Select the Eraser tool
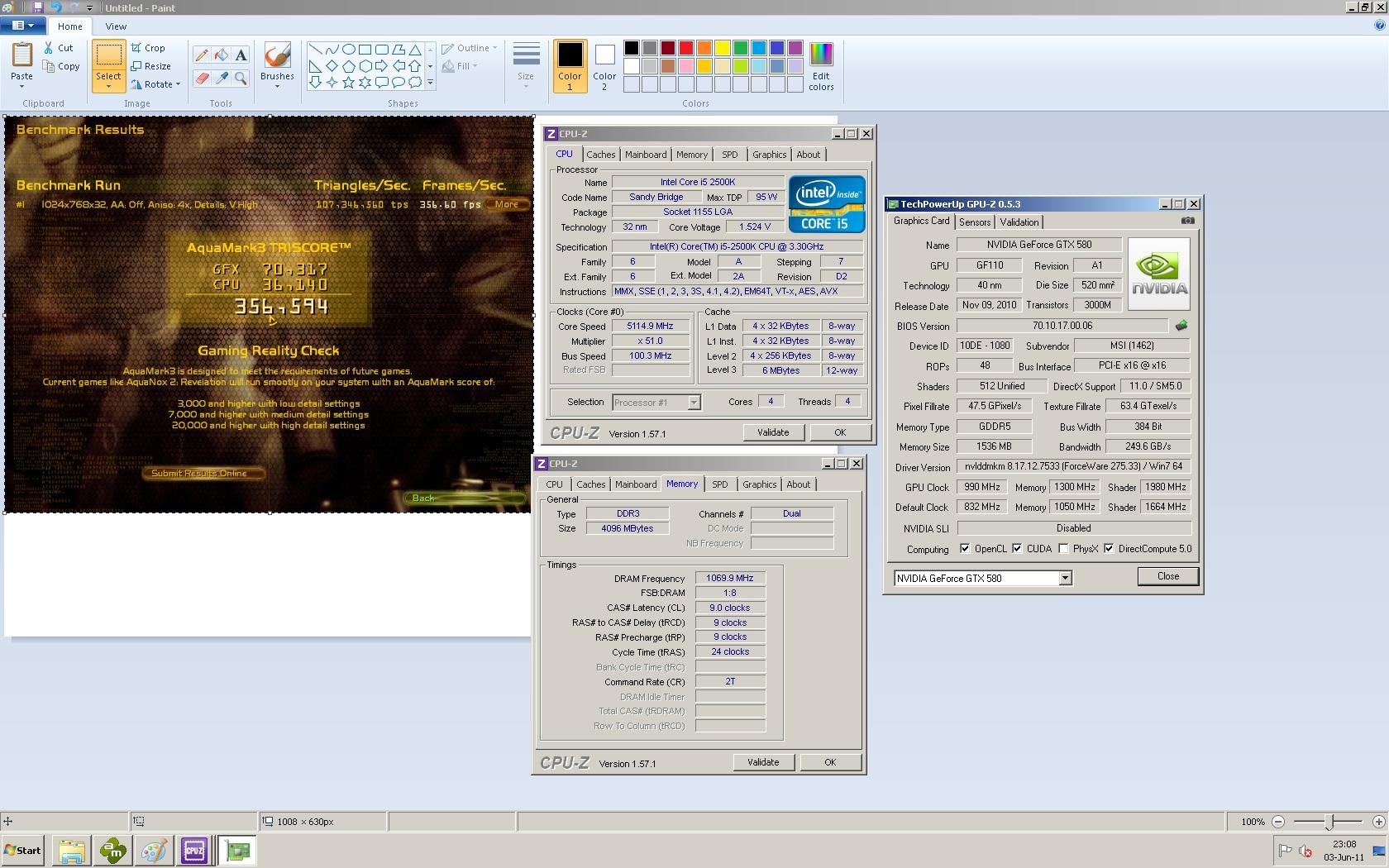The image size is (1389, 868). click(202, 78)
